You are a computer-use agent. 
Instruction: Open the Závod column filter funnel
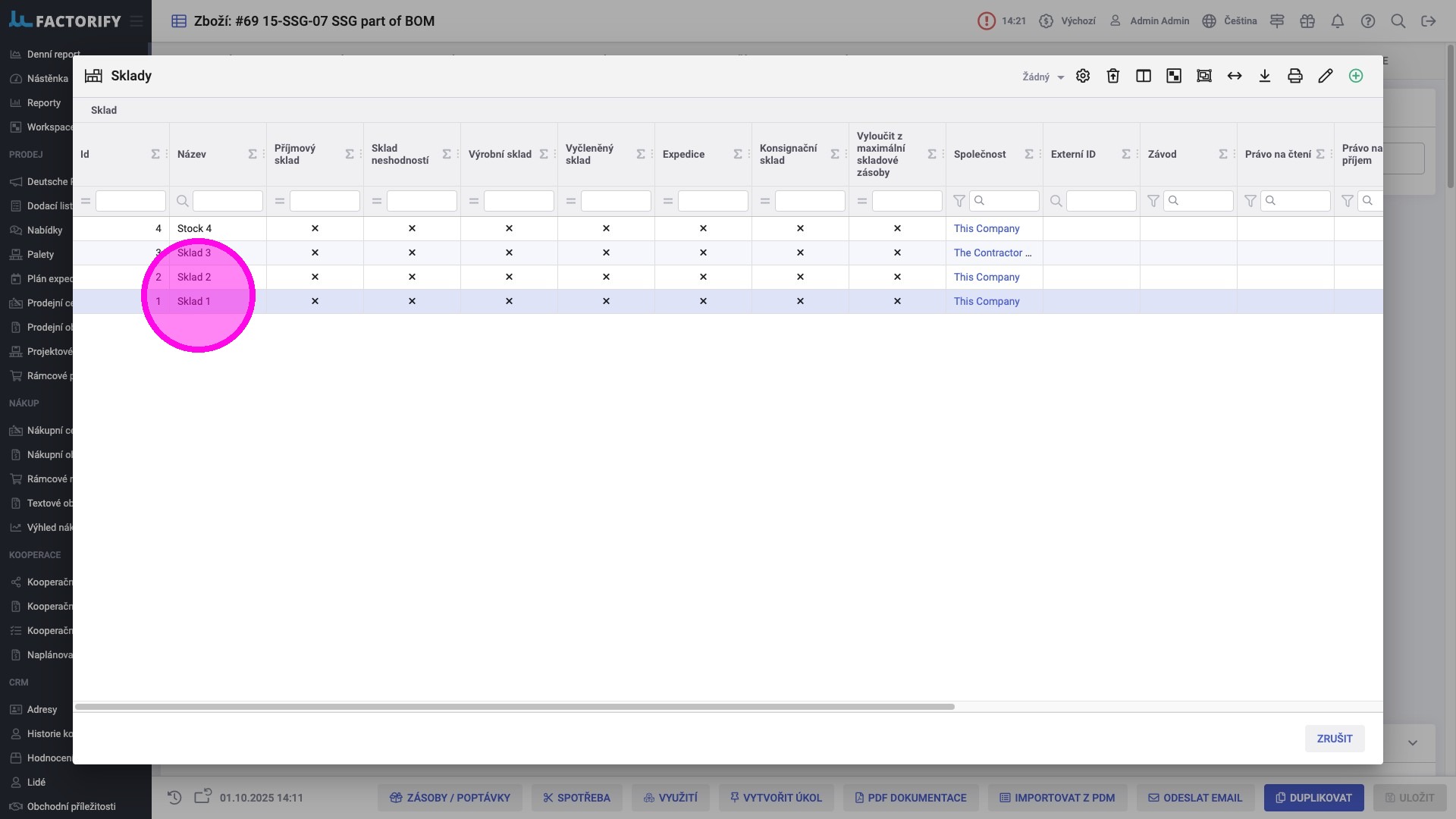pyautogui.click(x=1153, y=201)
